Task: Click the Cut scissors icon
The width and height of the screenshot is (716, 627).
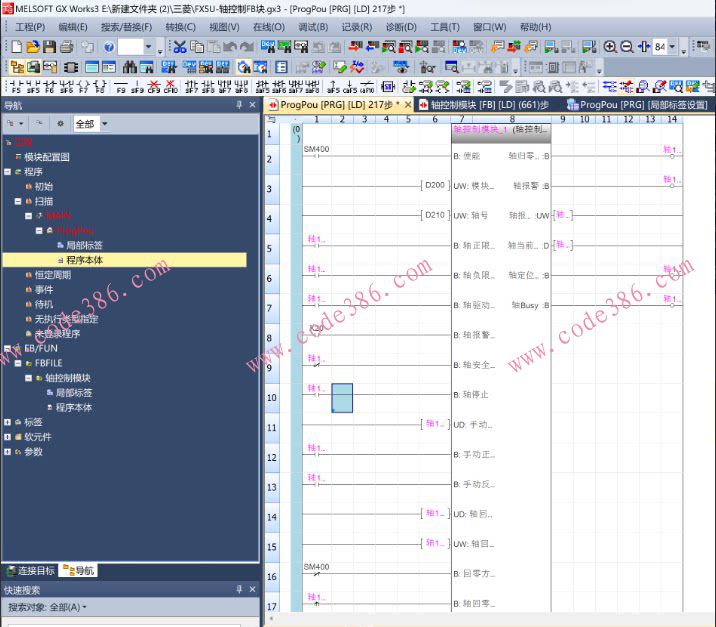Action: coord(179,47)
